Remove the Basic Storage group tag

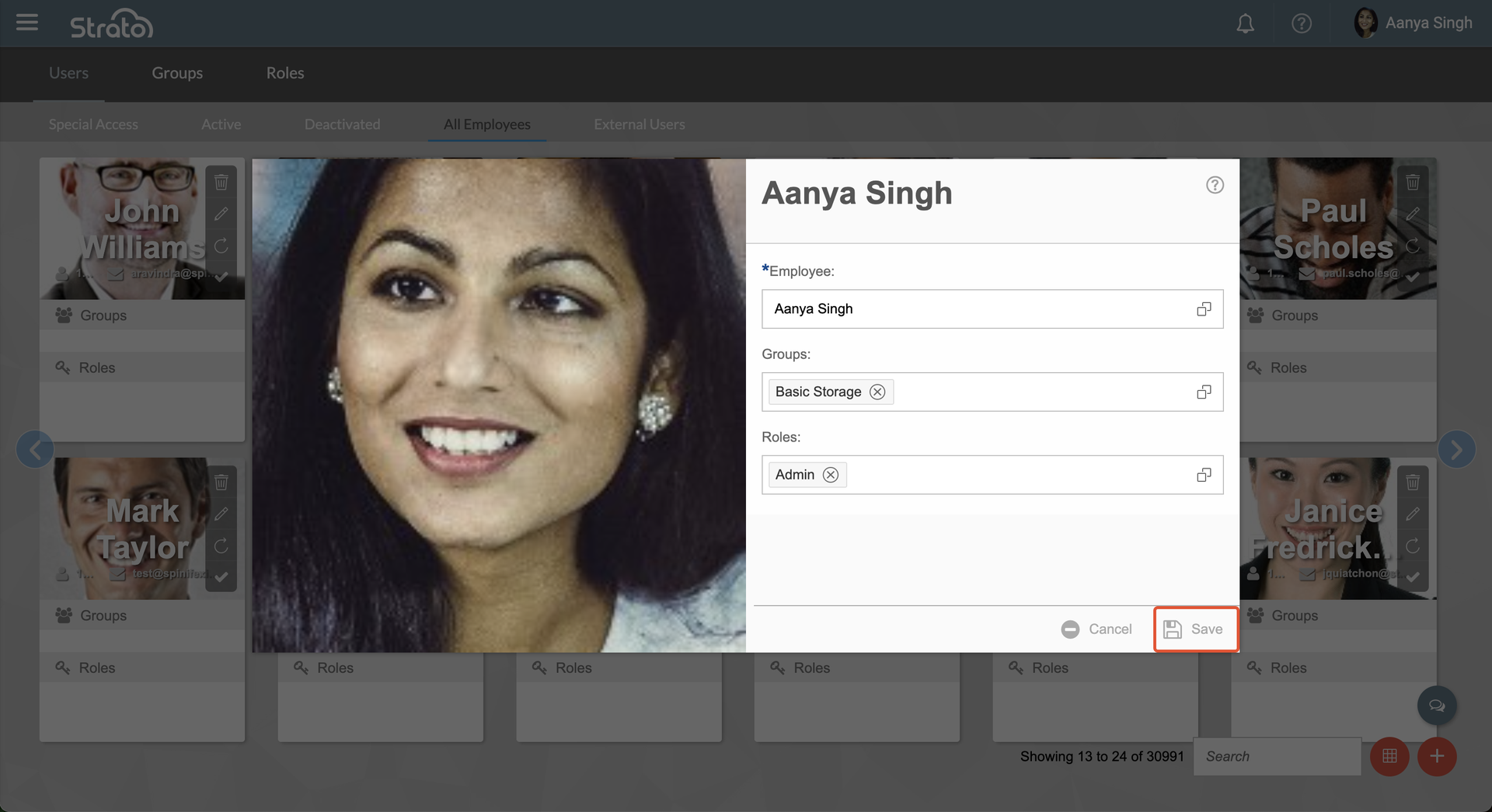[x=877, y=392]
